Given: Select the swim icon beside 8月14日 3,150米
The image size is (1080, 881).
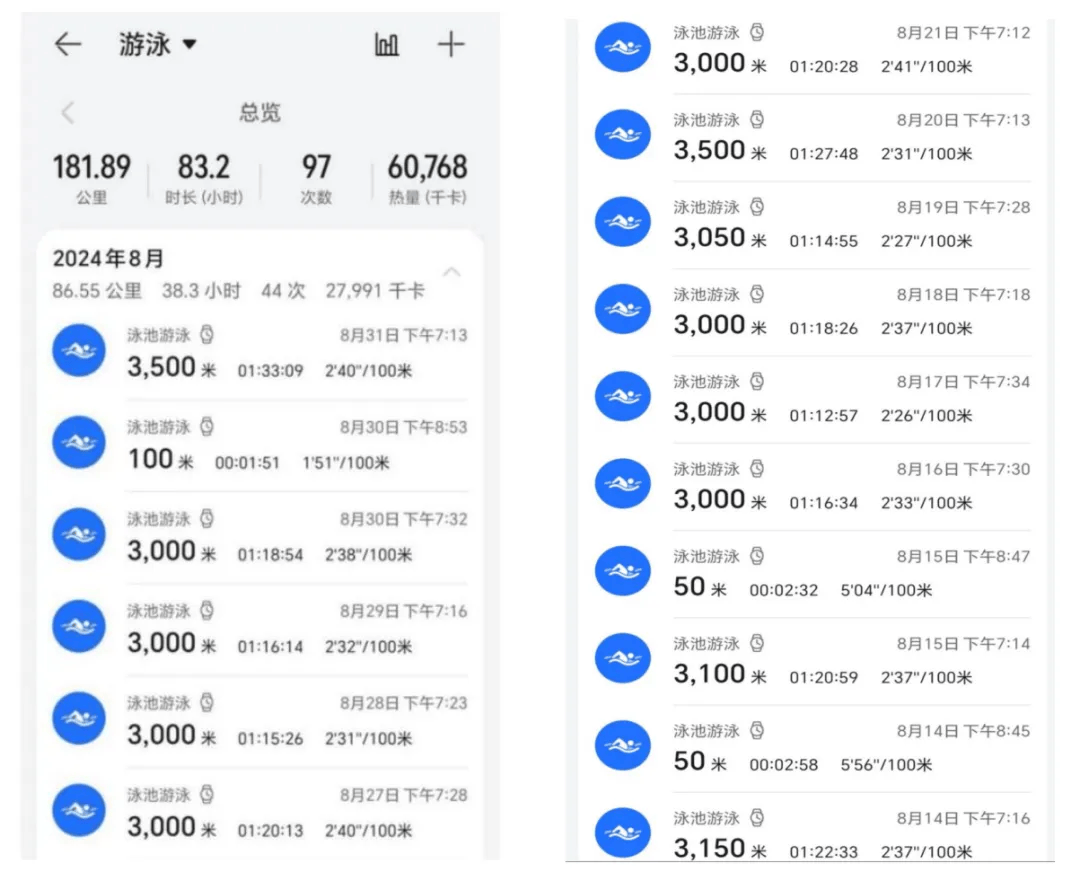Looking at the screenshot, I should pos(622,832).
